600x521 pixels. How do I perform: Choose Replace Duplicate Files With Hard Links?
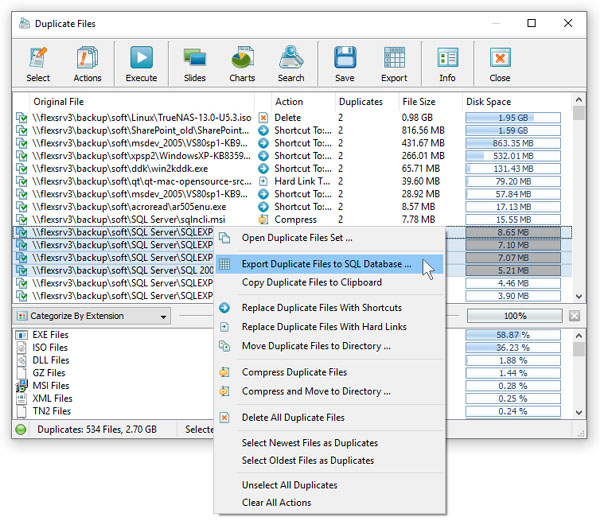pyautogui.click(x=329, y=327)
